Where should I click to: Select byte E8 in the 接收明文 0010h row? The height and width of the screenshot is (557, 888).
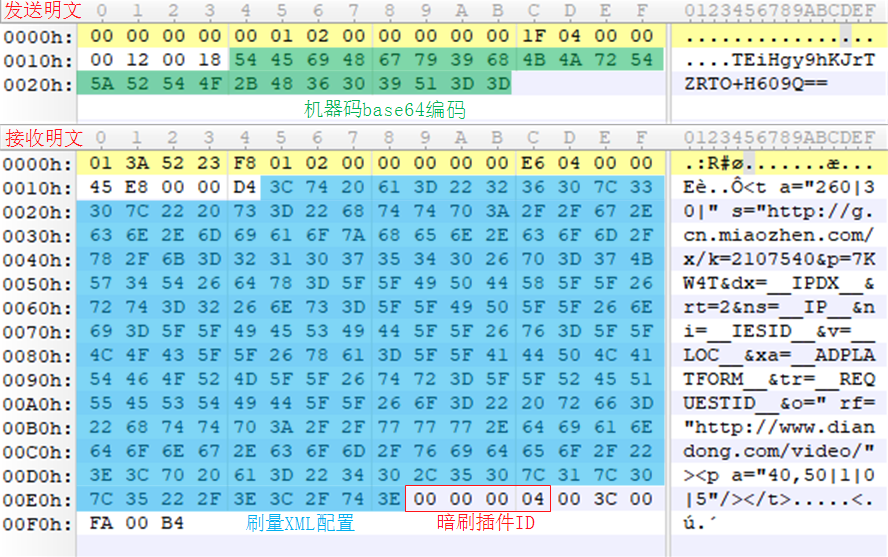137,187
